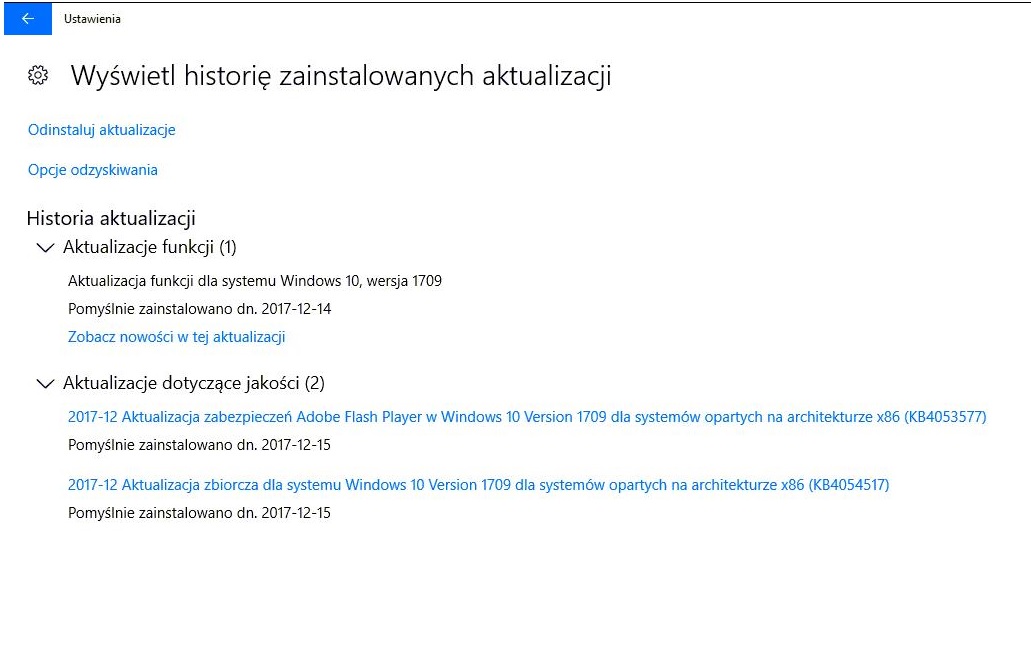Click the install date under the KB4054517 update

coord(199,512)
